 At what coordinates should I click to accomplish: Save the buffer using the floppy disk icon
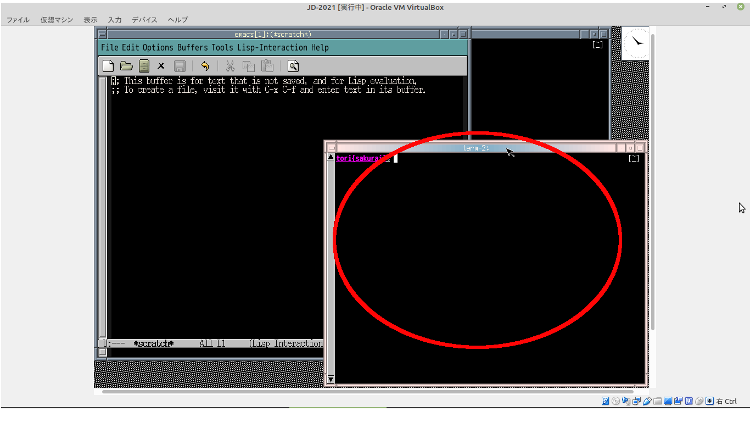click(x=179, y=66)
